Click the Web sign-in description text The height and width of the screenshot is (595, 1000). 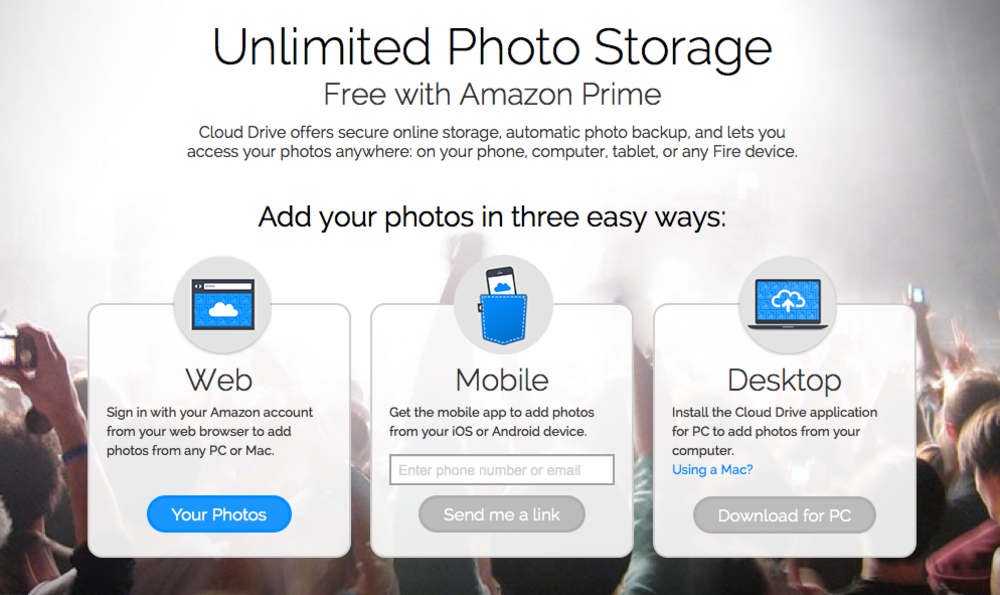(x=210, y=431)
